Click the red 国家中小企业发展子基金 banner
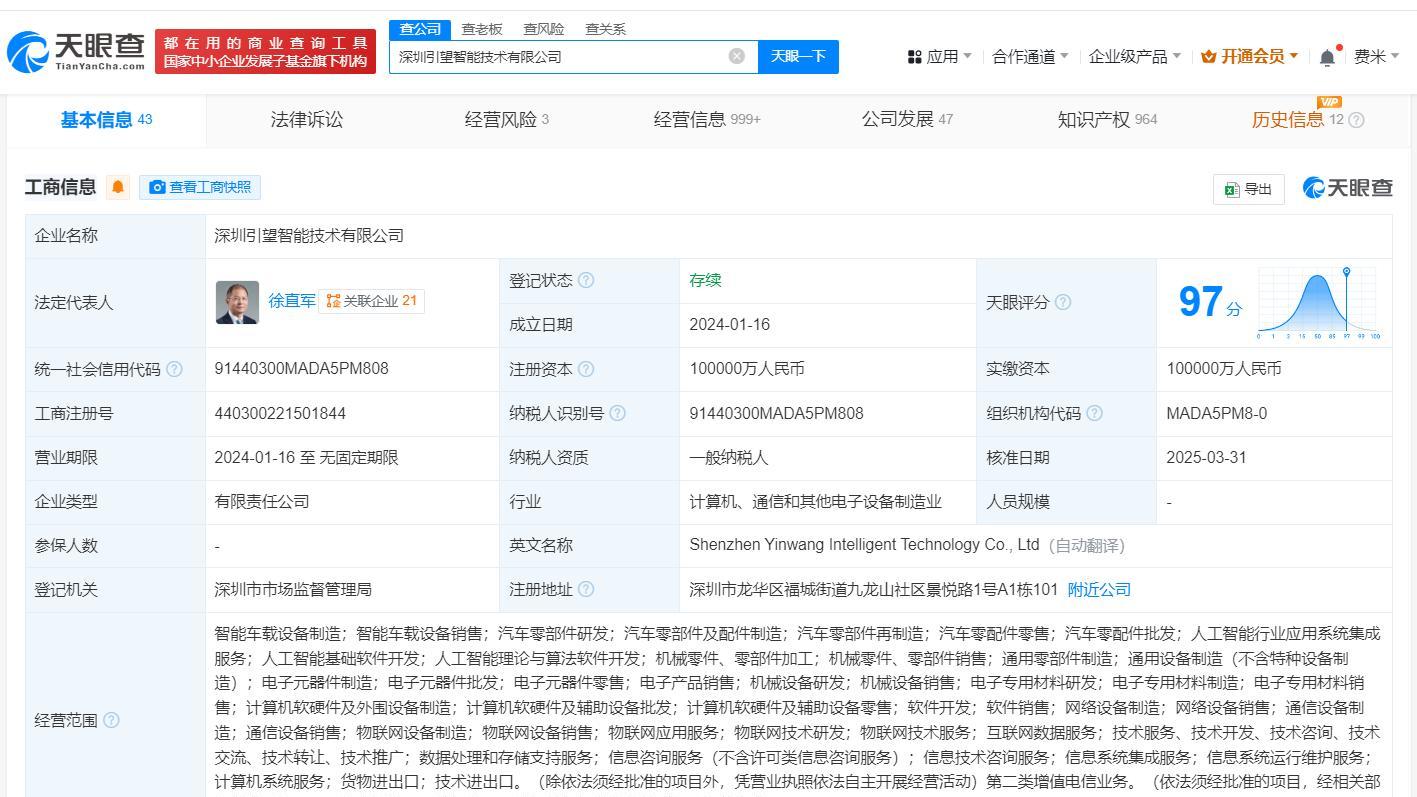Image resolution: width=1417 pixels, height=797 pixels. click(266, 52)
